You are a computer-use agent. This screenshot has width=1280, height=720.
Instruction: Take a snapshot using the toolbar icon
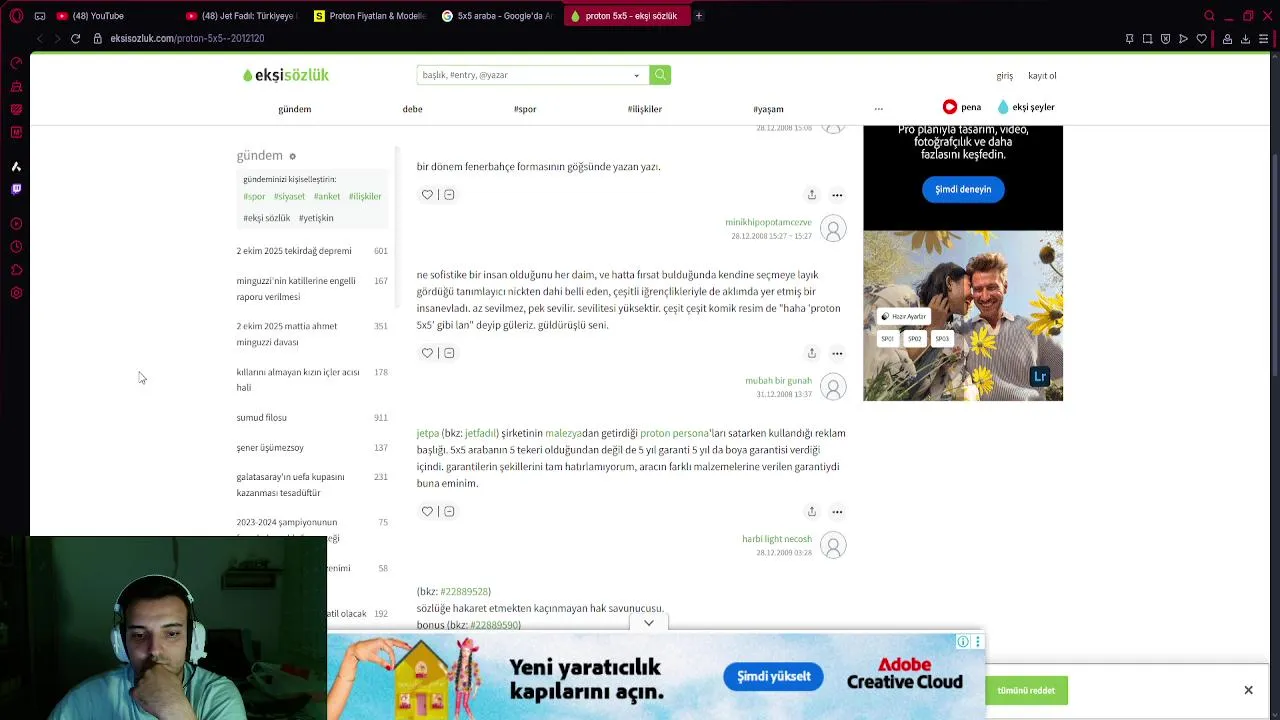pos(1147,38)
